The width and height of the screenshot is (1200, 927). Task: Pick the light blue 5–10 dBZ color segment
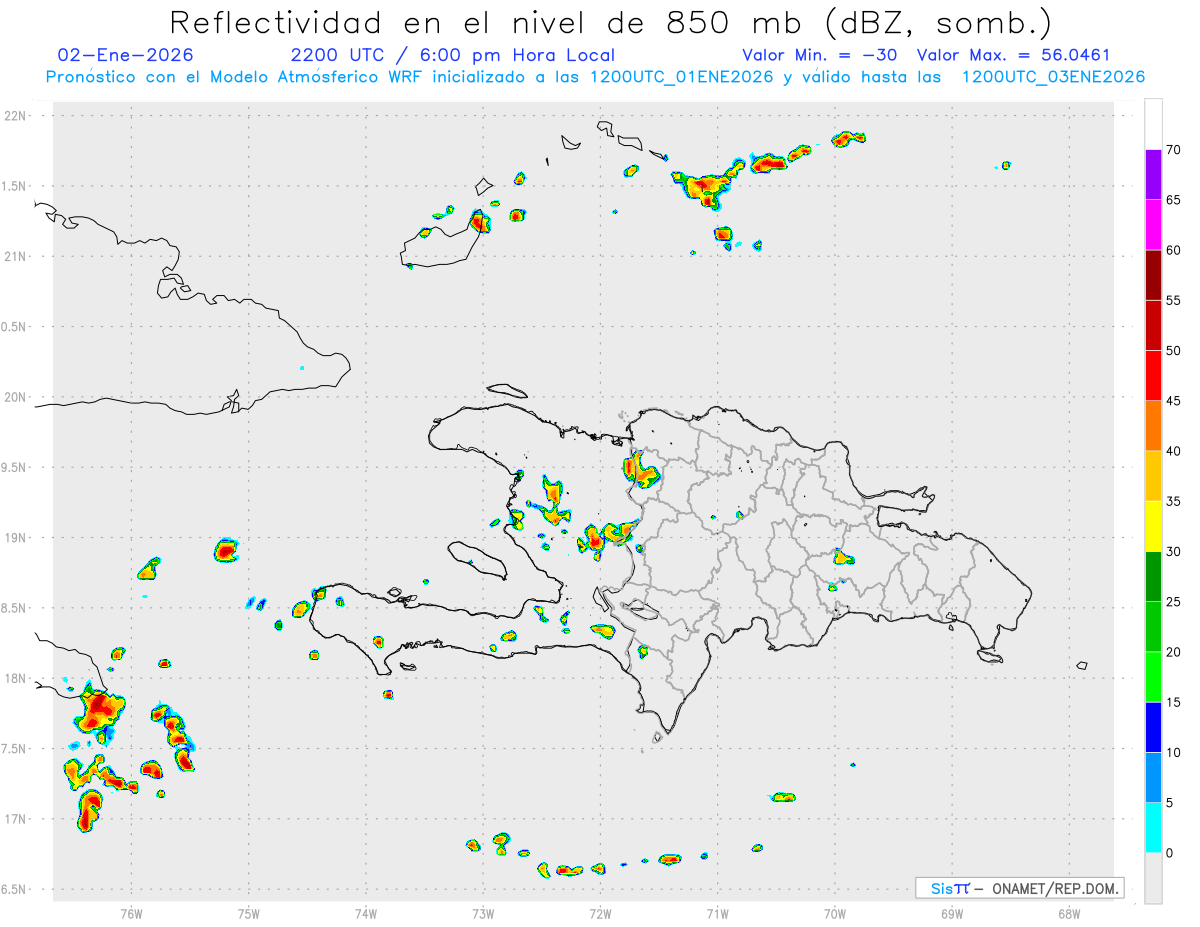tap(1153, 778)
